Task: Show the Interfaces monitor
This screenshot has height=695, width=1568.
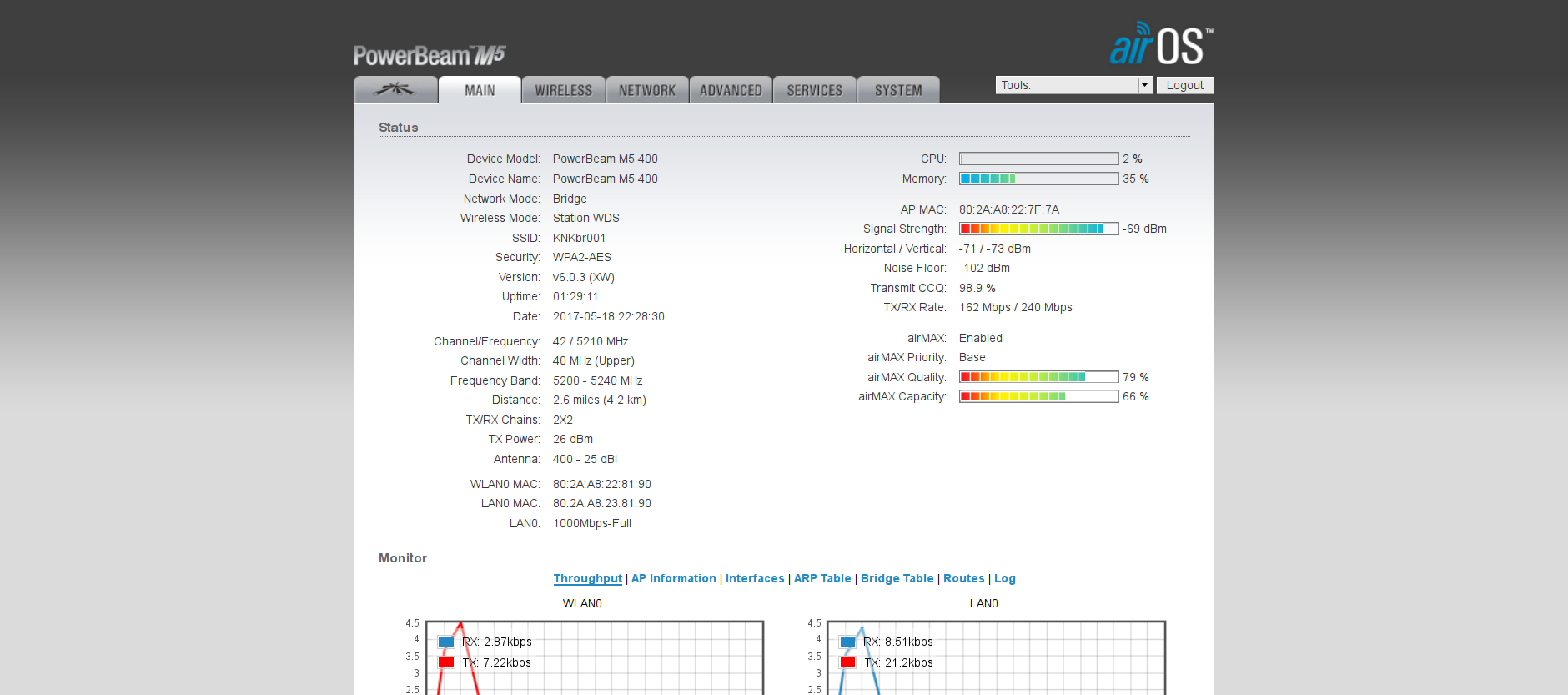Action: click(x=755, y=578)
